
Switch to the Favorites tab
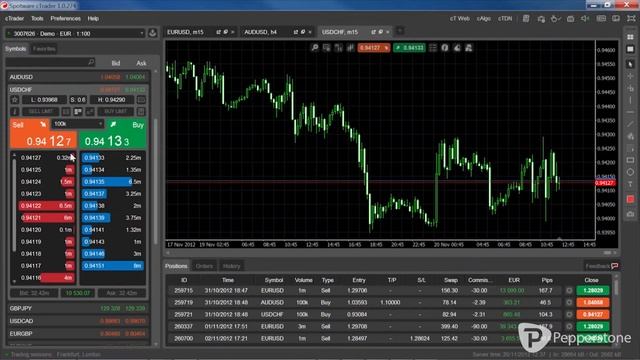click(44, 49)
